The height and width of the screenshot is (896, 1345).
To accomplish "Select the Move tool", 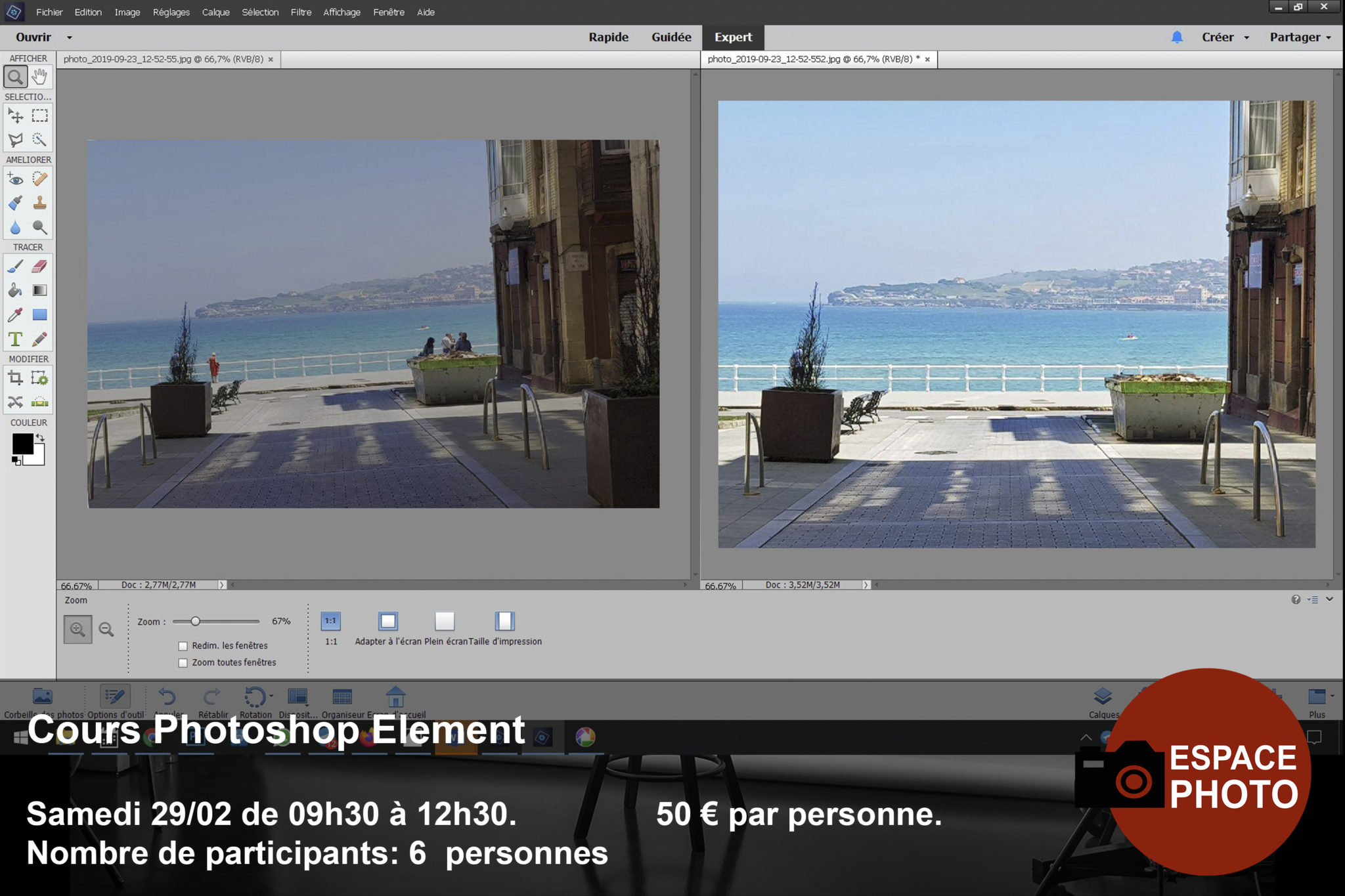I will [x=15, y=116].
